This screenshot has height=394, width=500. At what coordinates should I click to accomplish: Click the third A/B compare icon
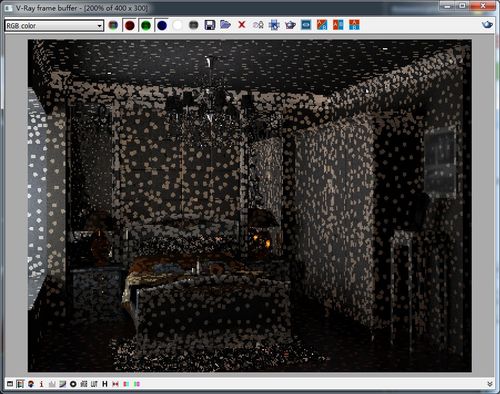pos(354,25)
